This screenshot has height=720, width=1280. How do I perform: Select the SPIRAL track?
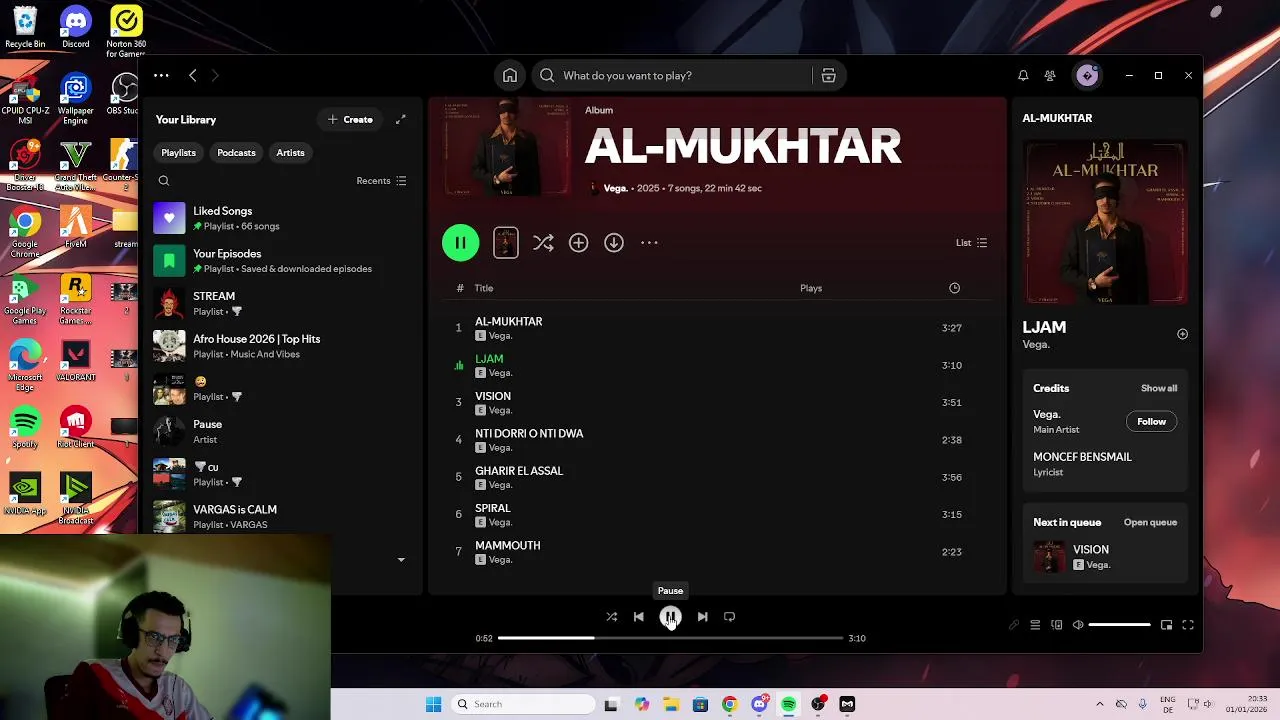point(717,515)
